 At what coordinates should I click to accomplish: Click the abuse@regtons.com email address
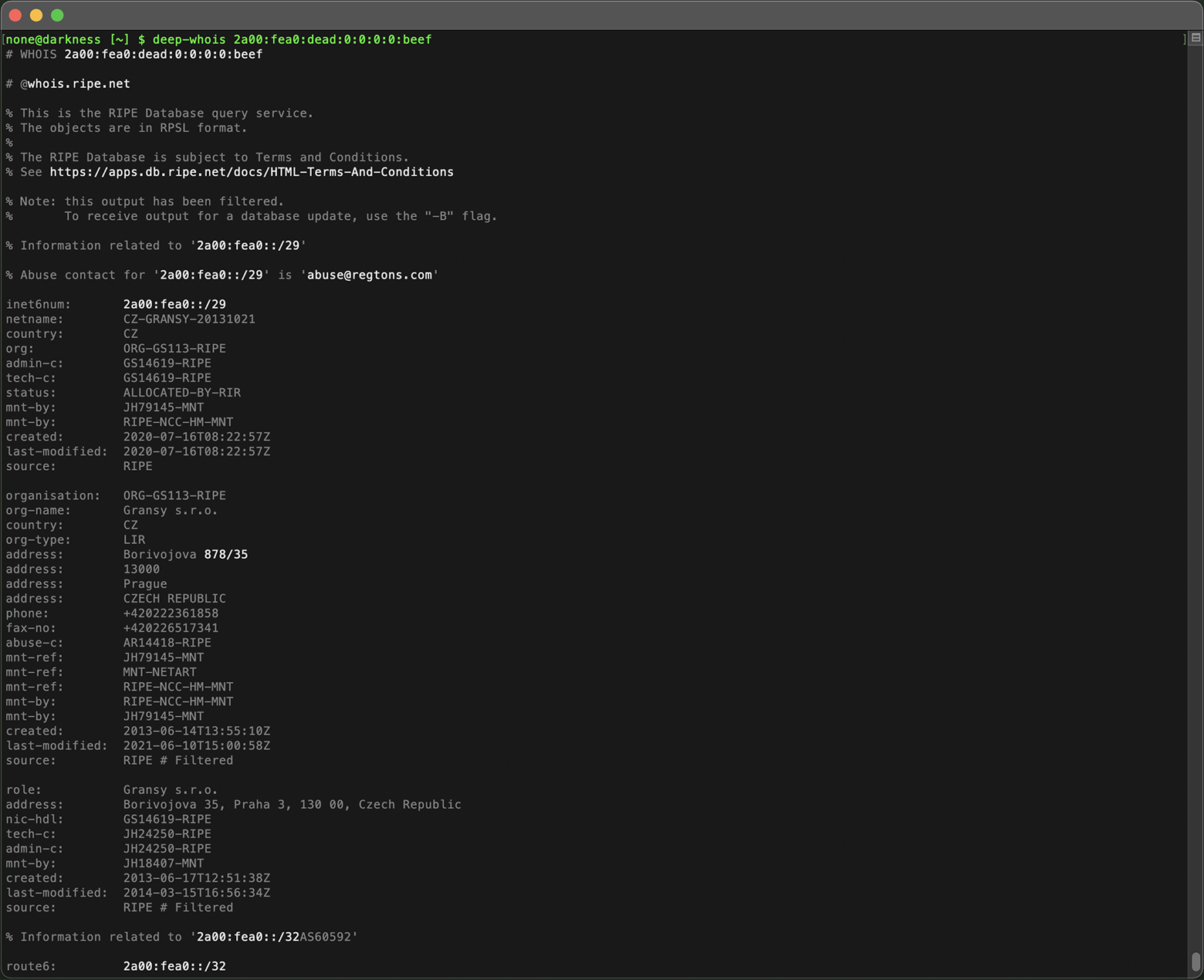pyautogui.click(x=369, y=275)
